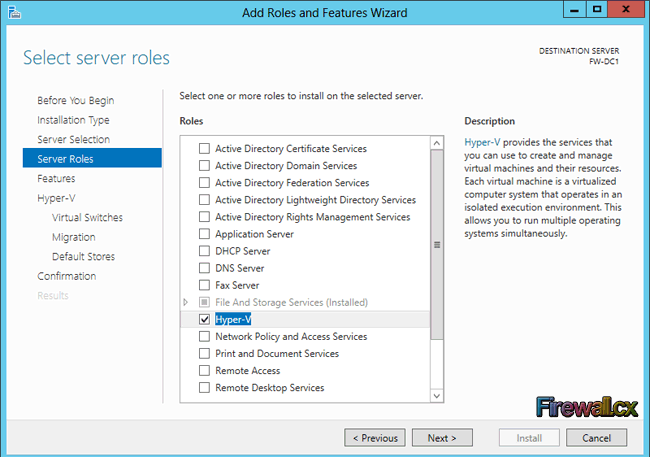Viewport: 650px width, 457px height.
Task: Tick the Active Directory Lightweight Directory Services checkbox
Action: pos(204,199)
